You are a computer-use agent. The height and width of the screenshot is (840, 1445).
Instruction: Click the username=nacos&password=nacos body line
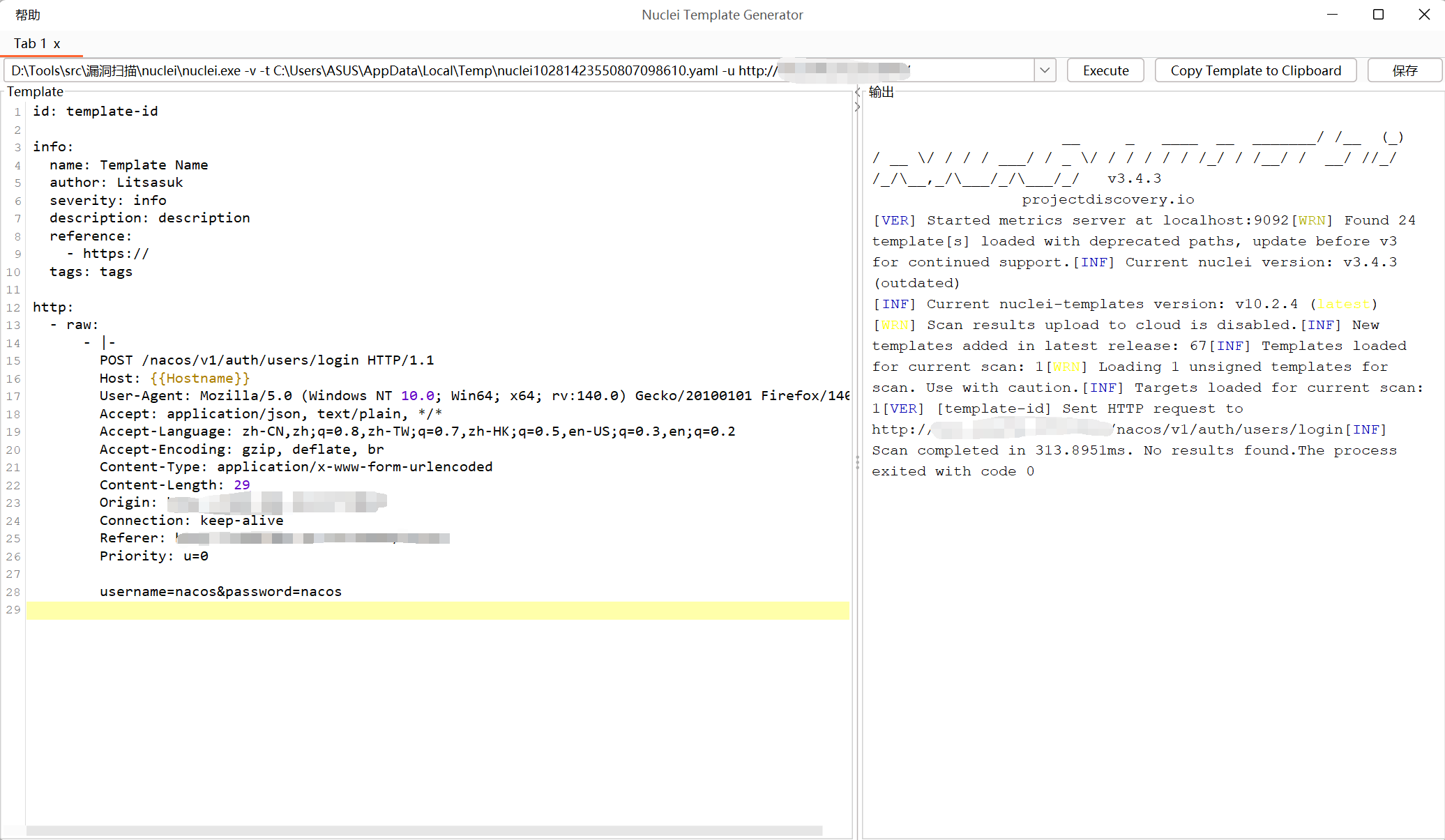click(220, 592)
